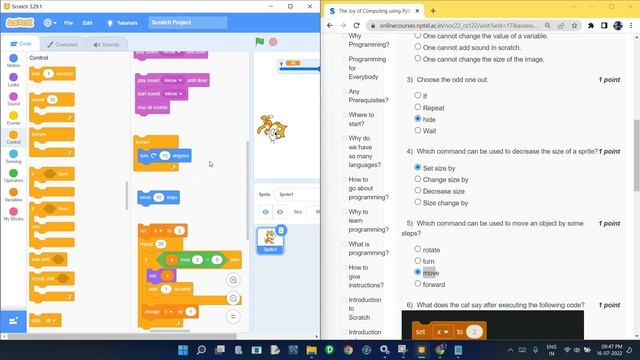Select the Control block category
The width and height of the screenshot is (640, 360).
click(13, 138)
